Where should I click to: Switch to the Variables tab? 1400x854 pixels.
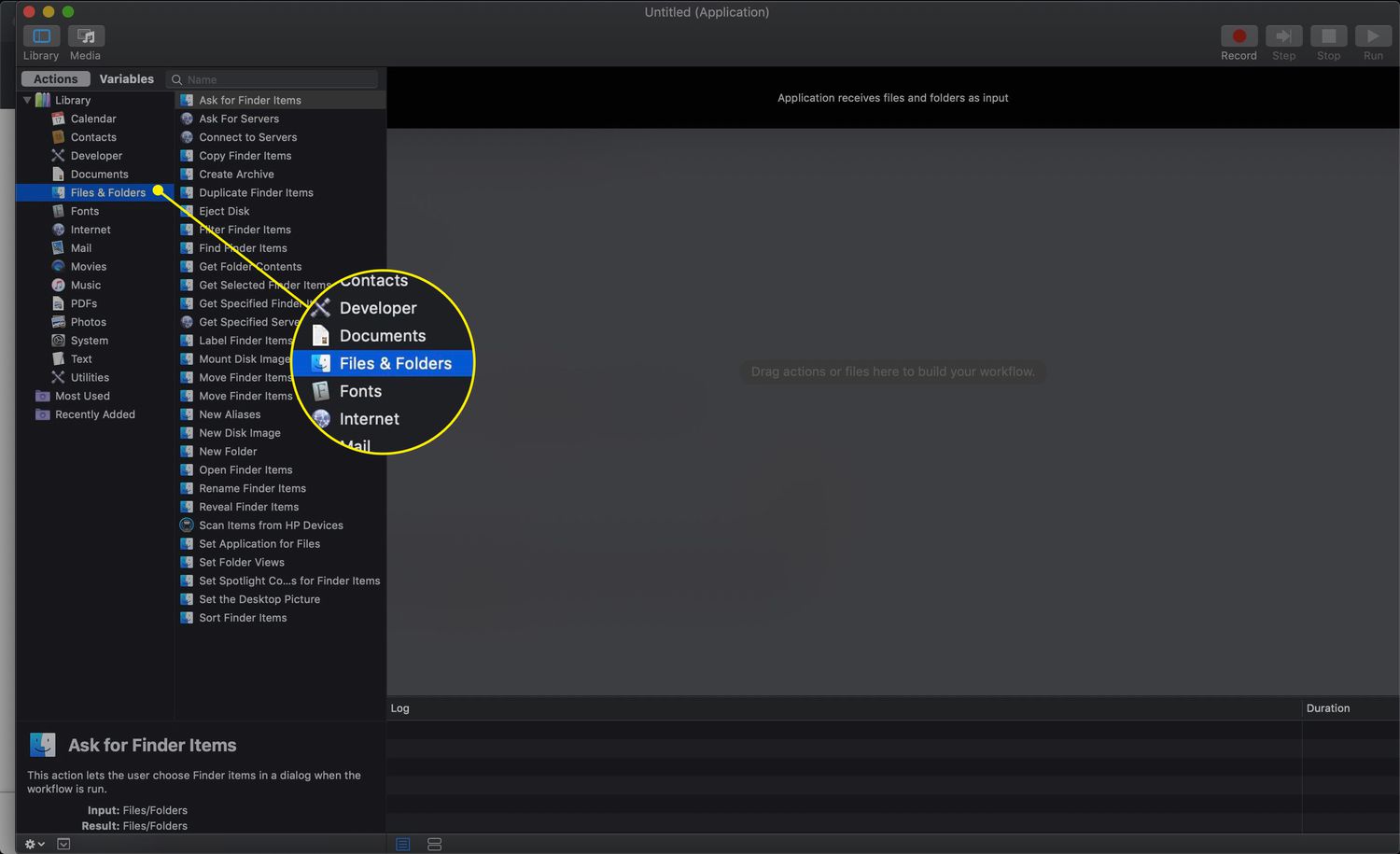(x=126, y=79)
